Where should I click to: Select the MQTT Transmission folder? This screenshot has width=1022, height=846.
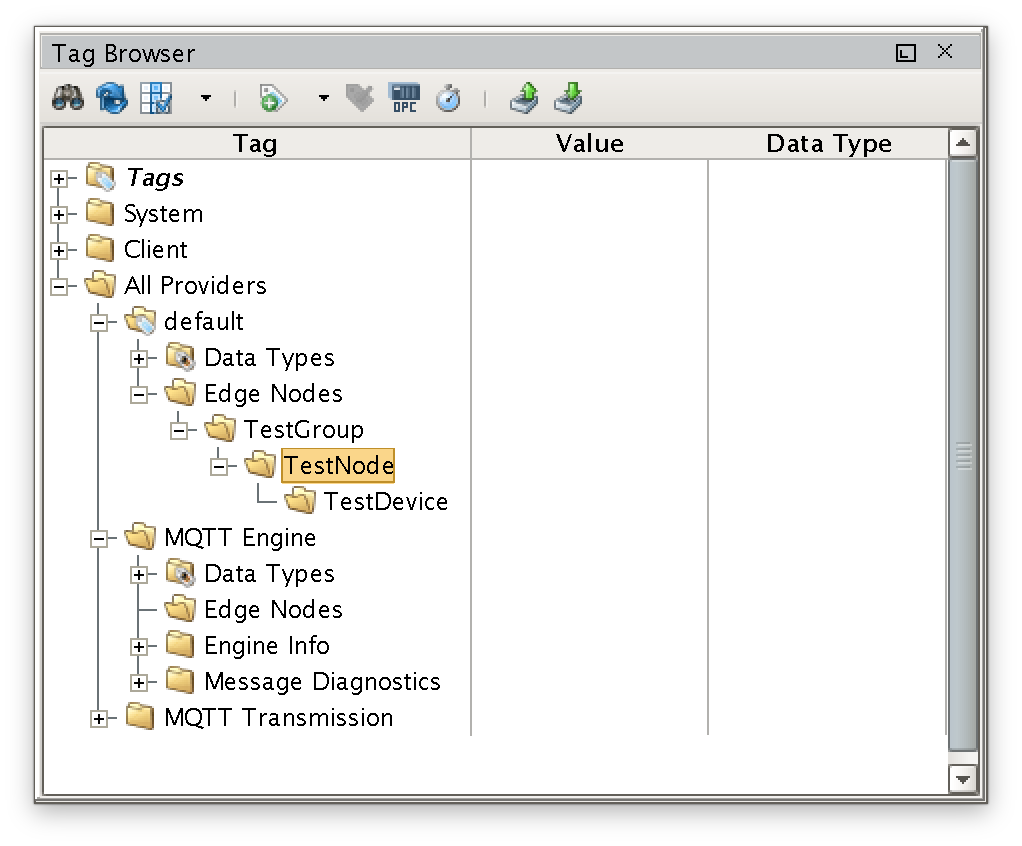278,718
